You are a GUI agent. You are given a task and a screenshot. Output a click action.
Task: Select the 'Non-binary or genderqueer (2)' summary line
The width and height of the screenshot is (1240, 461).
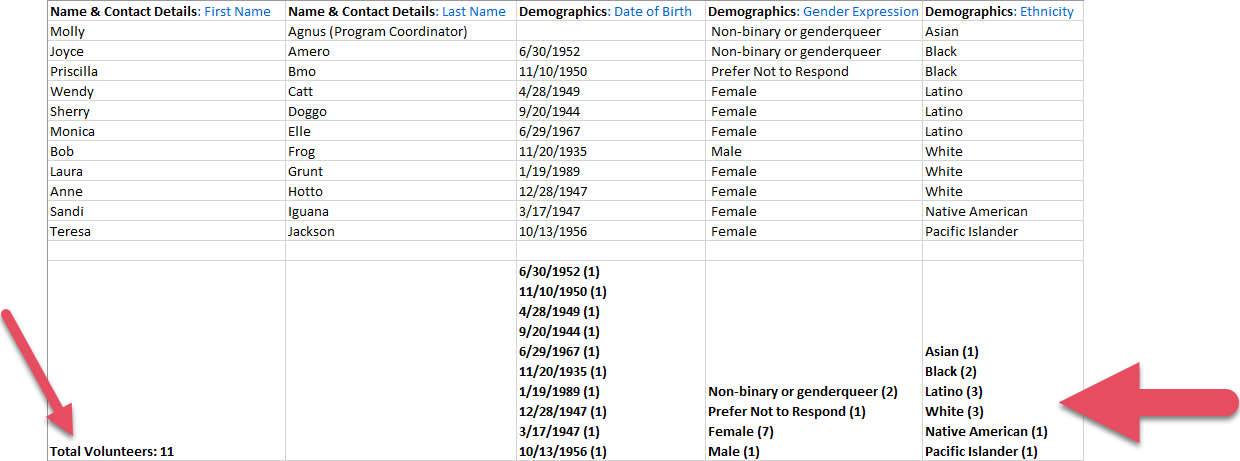803,391
